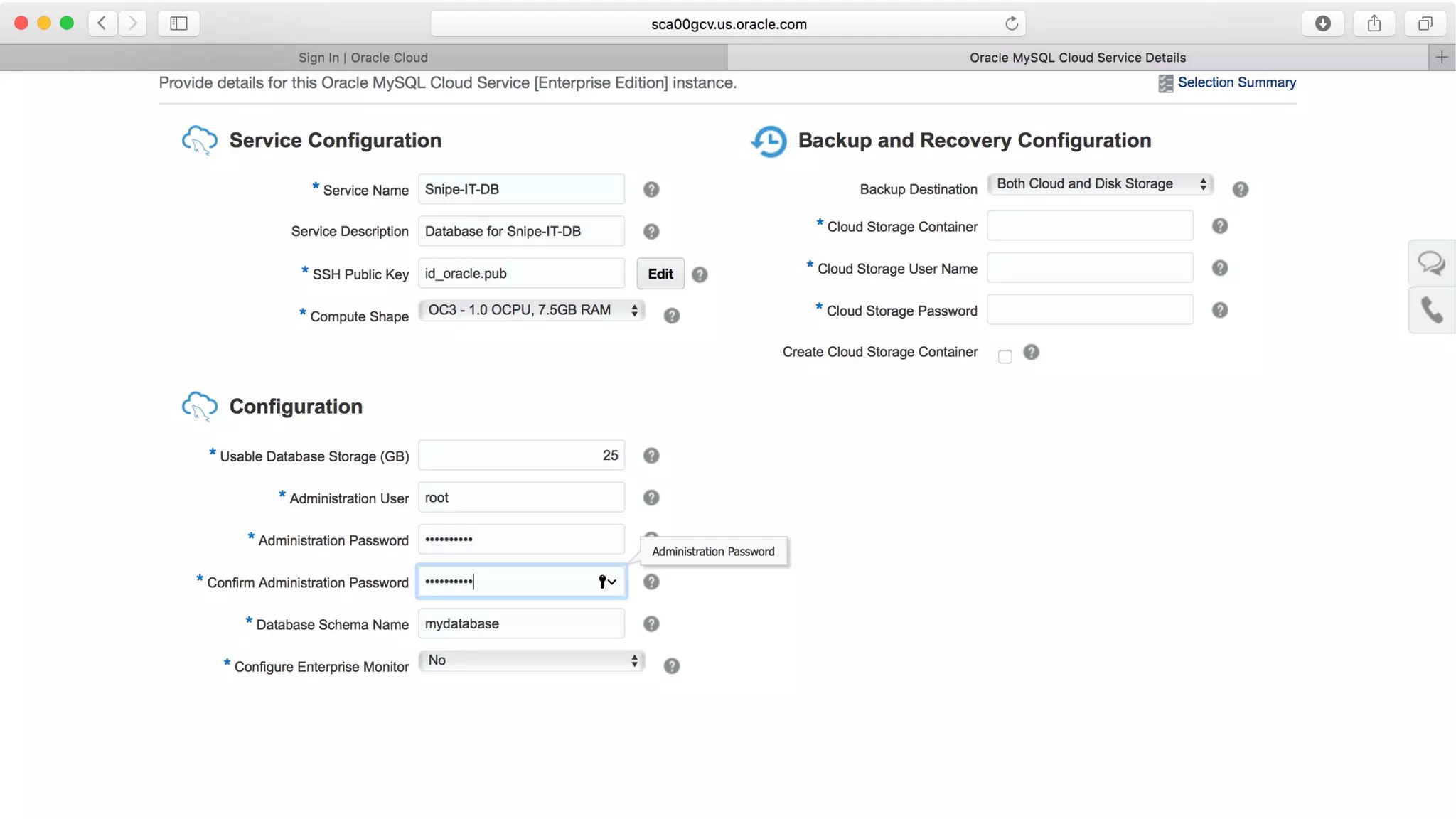Enable Create Cloud Storage Container checkbox
The height and width of the screenshot is (819, 1456).
[x=1005, y=356]
